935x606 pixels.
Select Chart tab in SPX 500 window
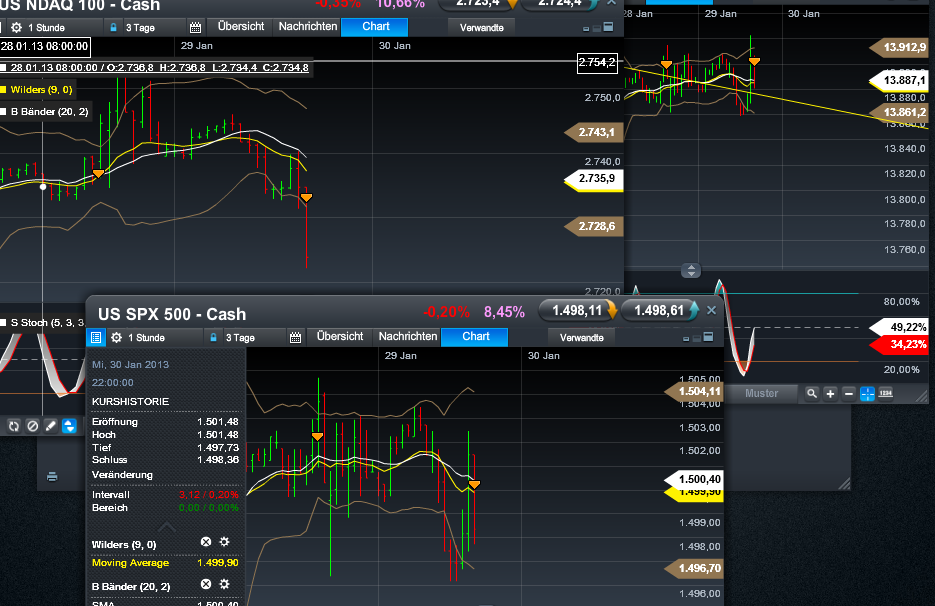tap(475, 336)
